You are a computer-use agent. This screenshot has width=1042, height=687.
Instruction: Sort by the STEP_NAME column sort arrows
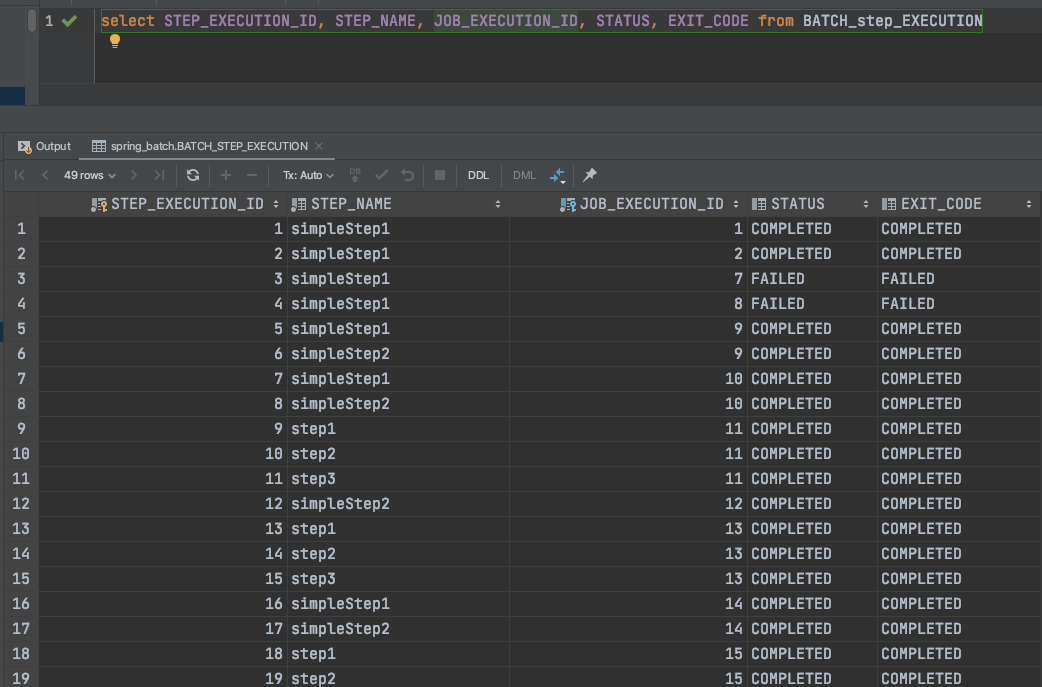click(498, 204)
